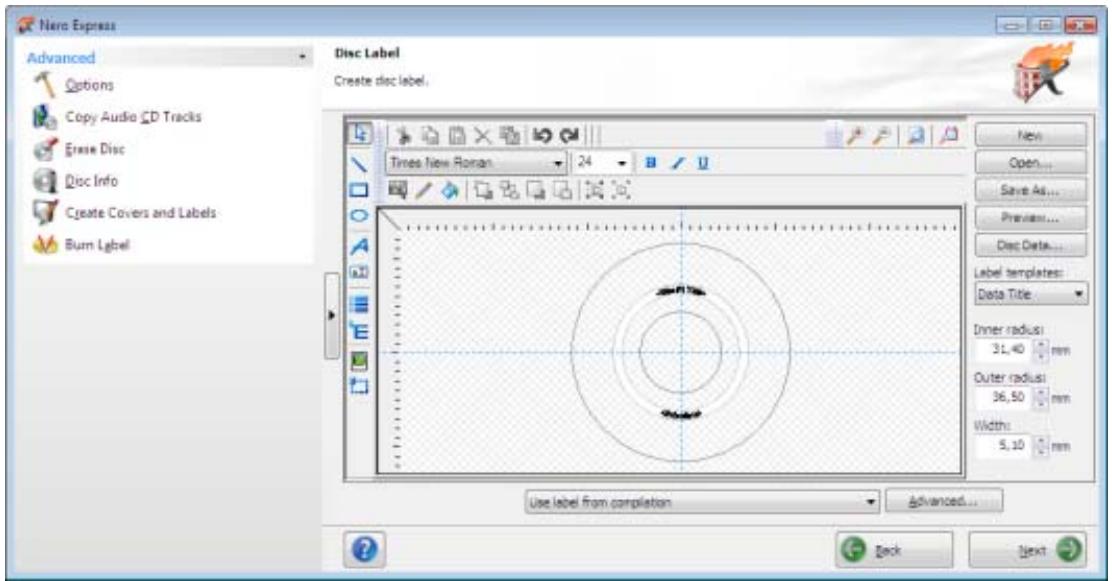Paste from clipboard icon
1112x581 pixels.
(457, 135)
